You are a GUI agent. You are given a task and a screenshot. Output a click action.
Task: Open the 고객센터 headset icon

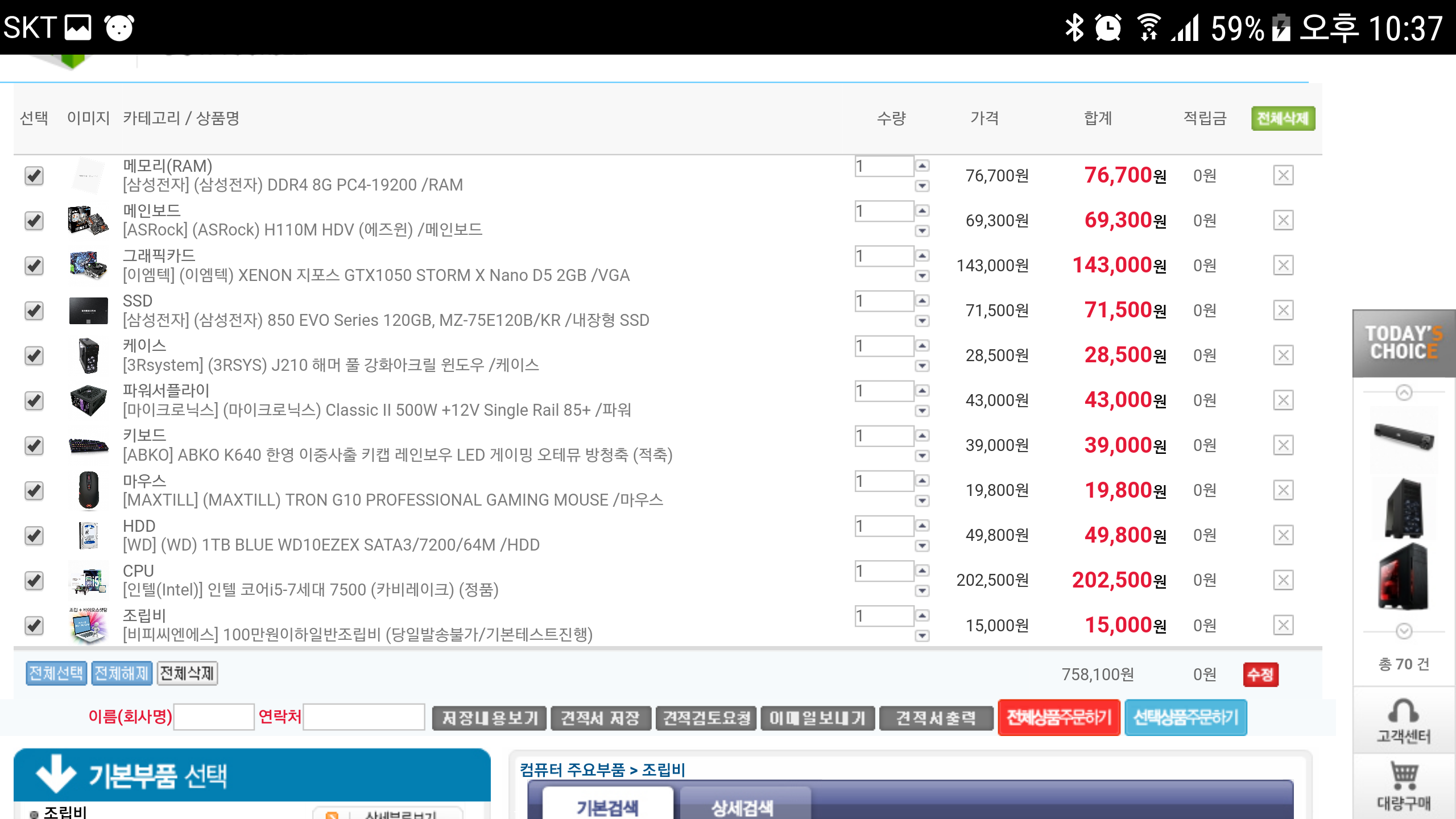[x=1404, y=720]
